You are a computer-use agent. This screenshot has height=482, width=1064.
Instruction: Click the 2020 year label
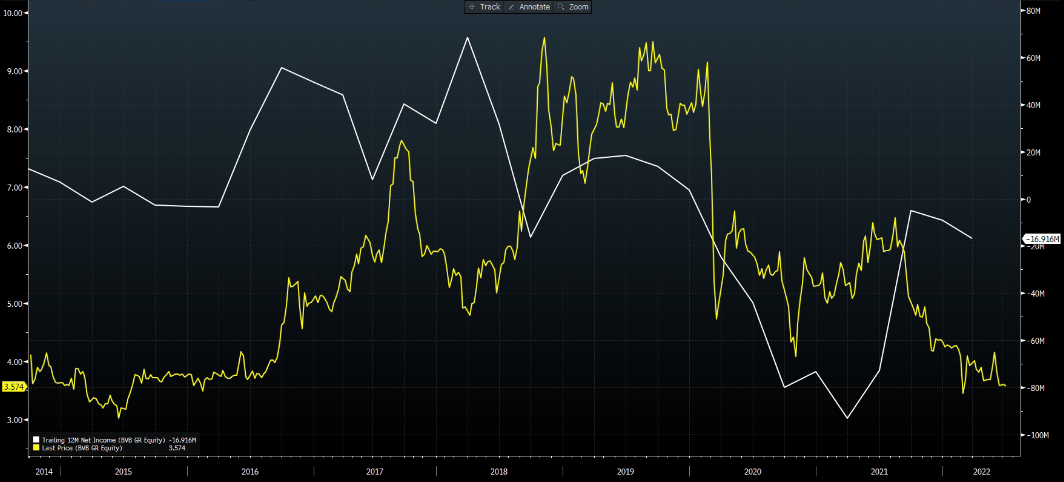753,471
